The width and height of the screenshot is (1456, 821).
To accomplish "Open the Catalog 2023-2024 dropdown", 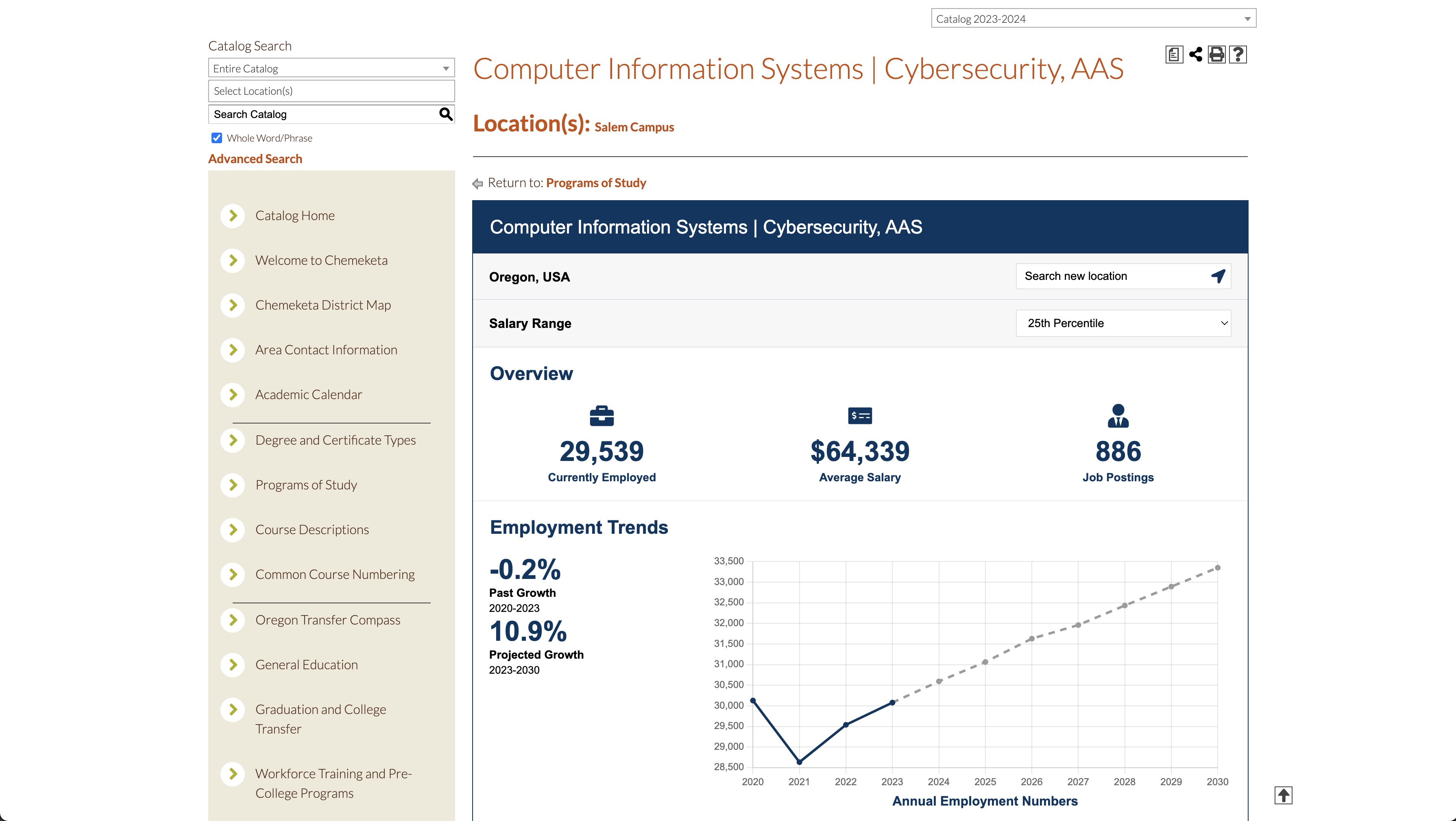I will [1093, 19].
